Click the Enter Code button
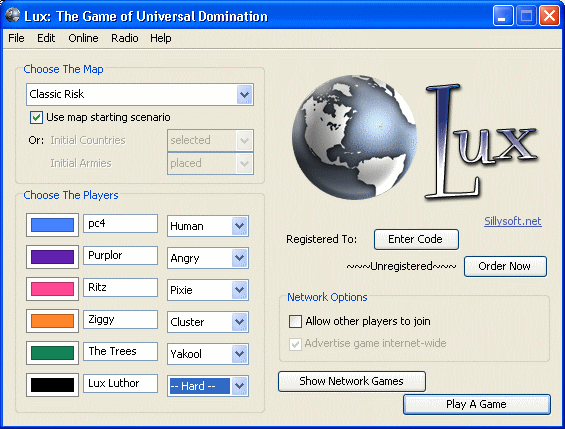Viewport: 565px width, 429px height. pyautogui.click(x=416, y=239)
